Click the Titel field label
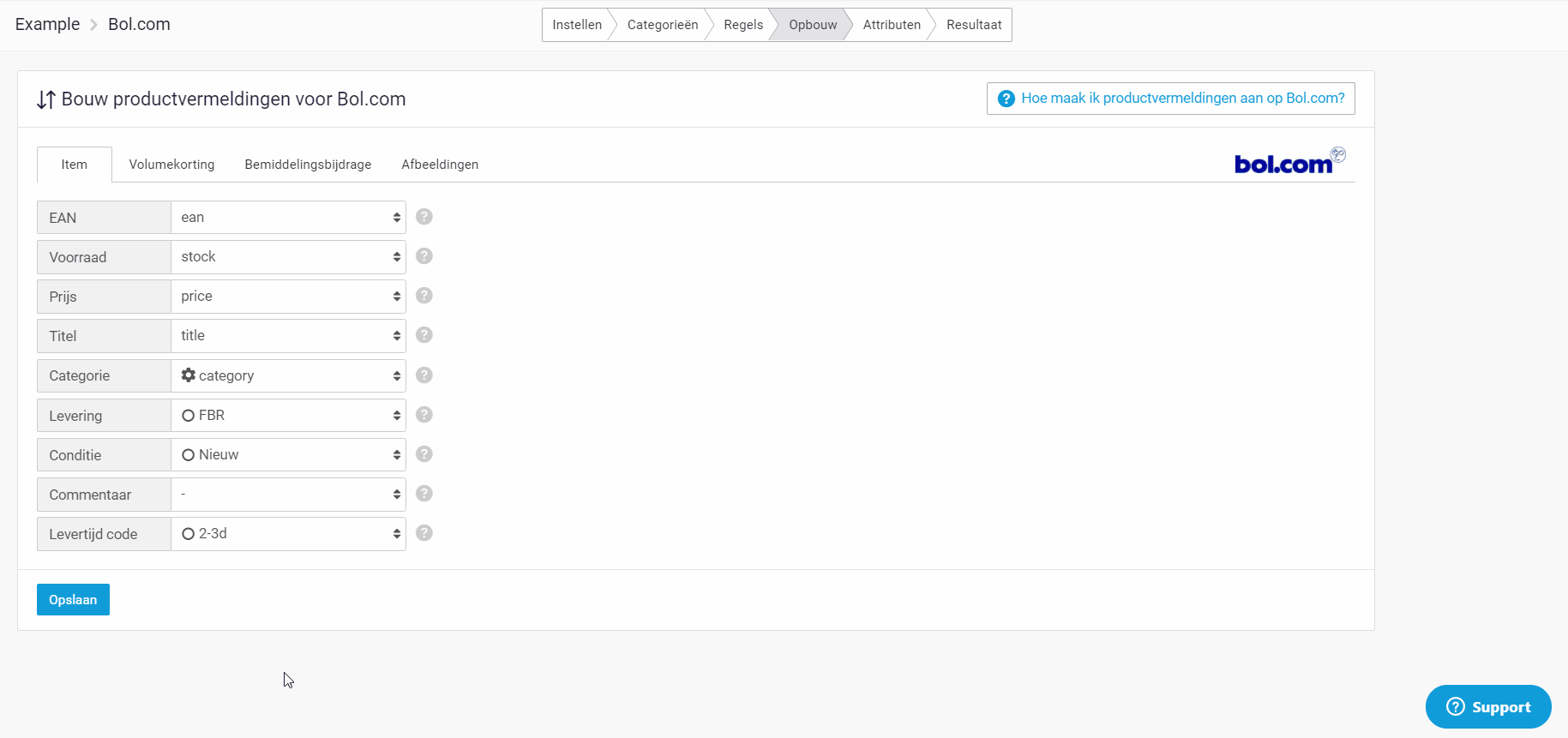The height and width of the screenshot is (738, 1568). [104, 336]
